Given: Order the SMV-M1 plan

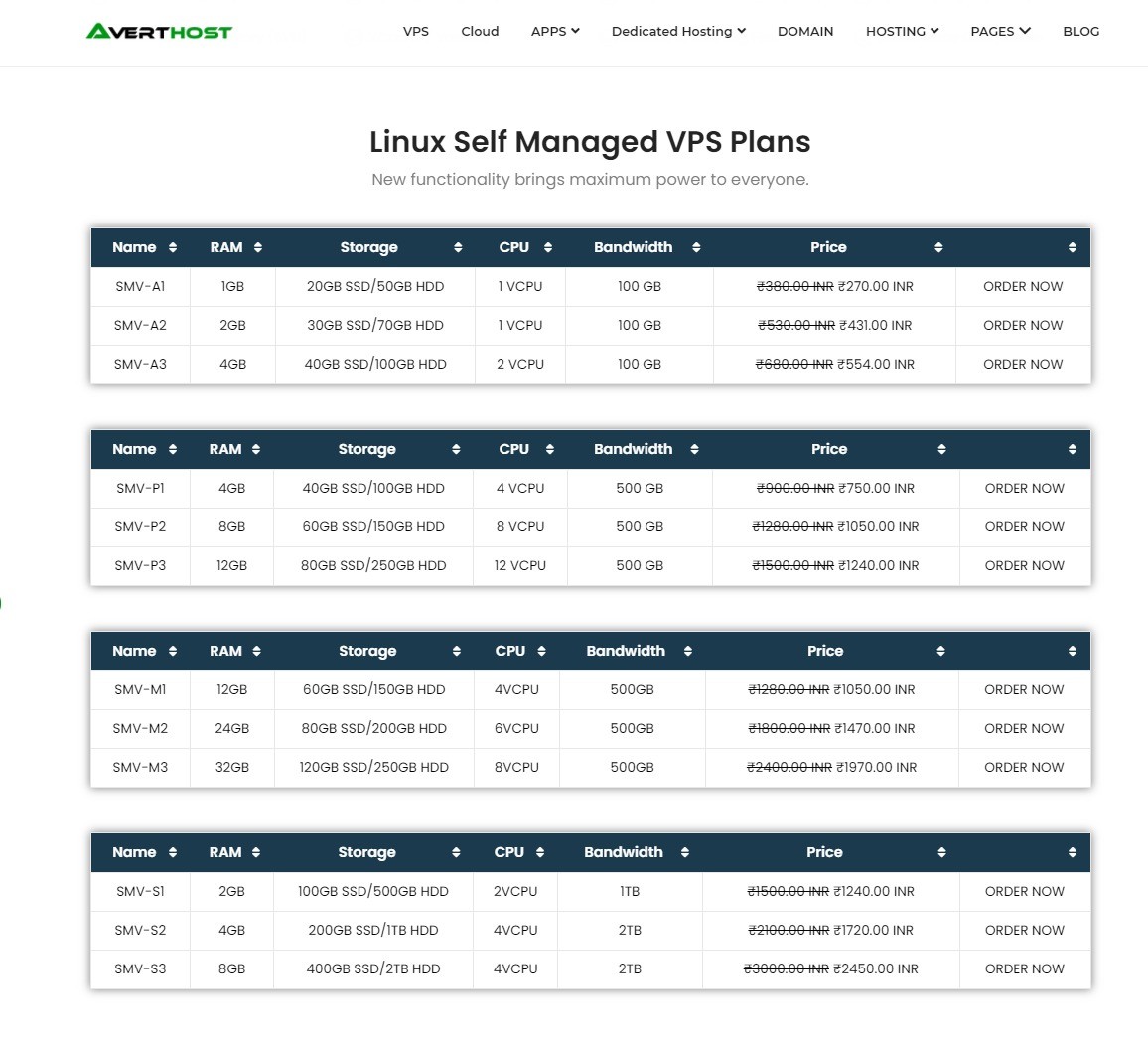Looking at the screenshot, I should 1024,689.
